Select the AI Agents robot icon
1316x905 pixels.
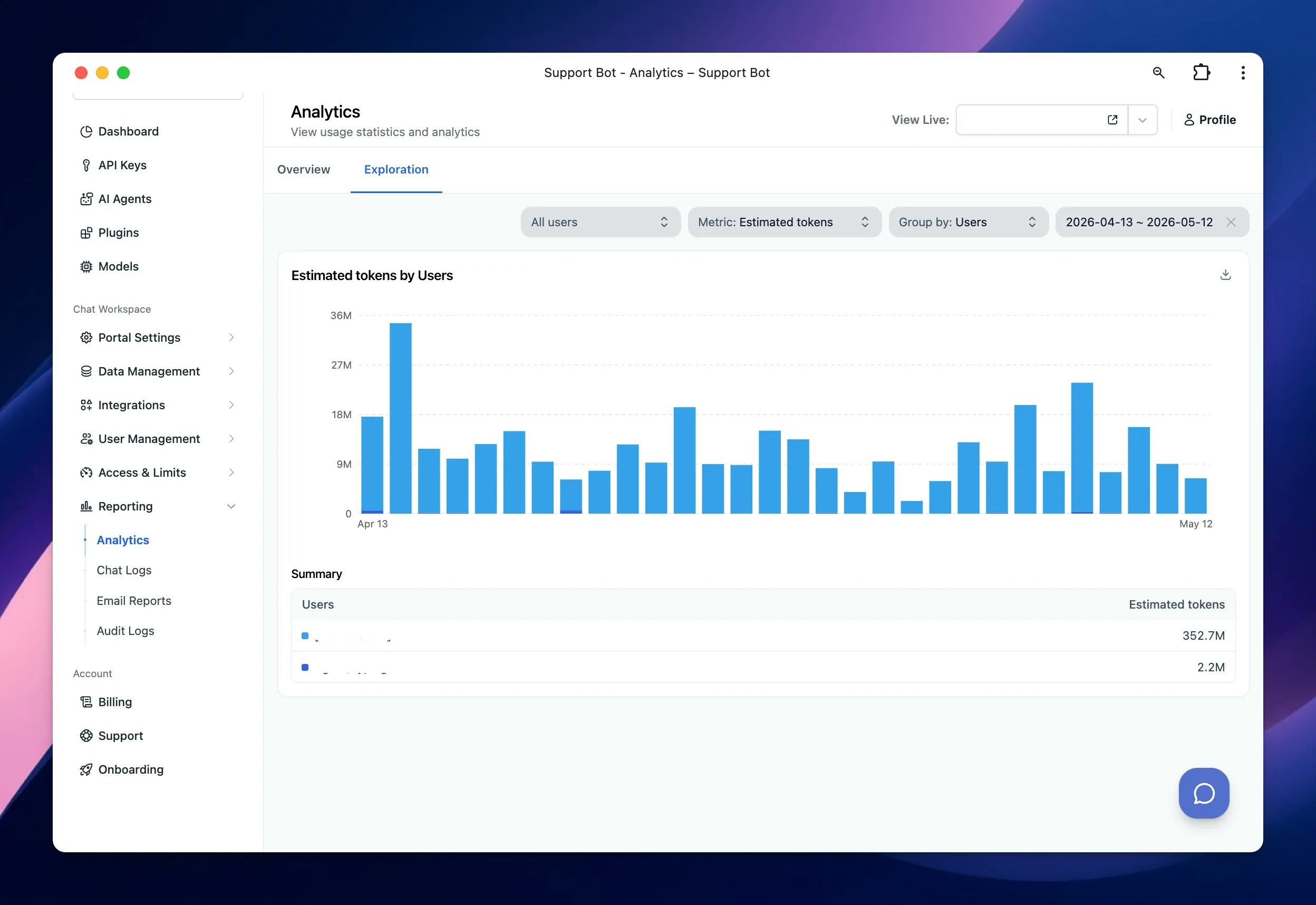[x=86, y=199]
